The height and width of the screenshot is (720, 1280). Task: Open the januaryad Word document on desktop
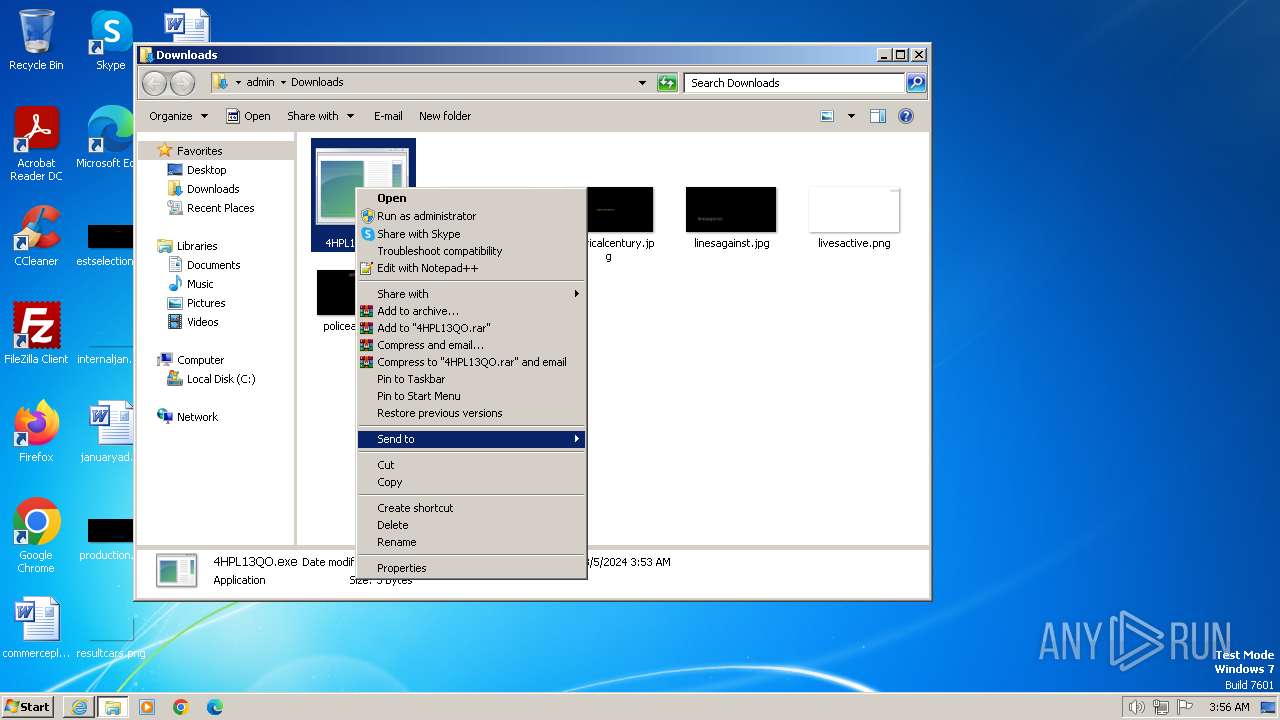(x=108, y=431)
